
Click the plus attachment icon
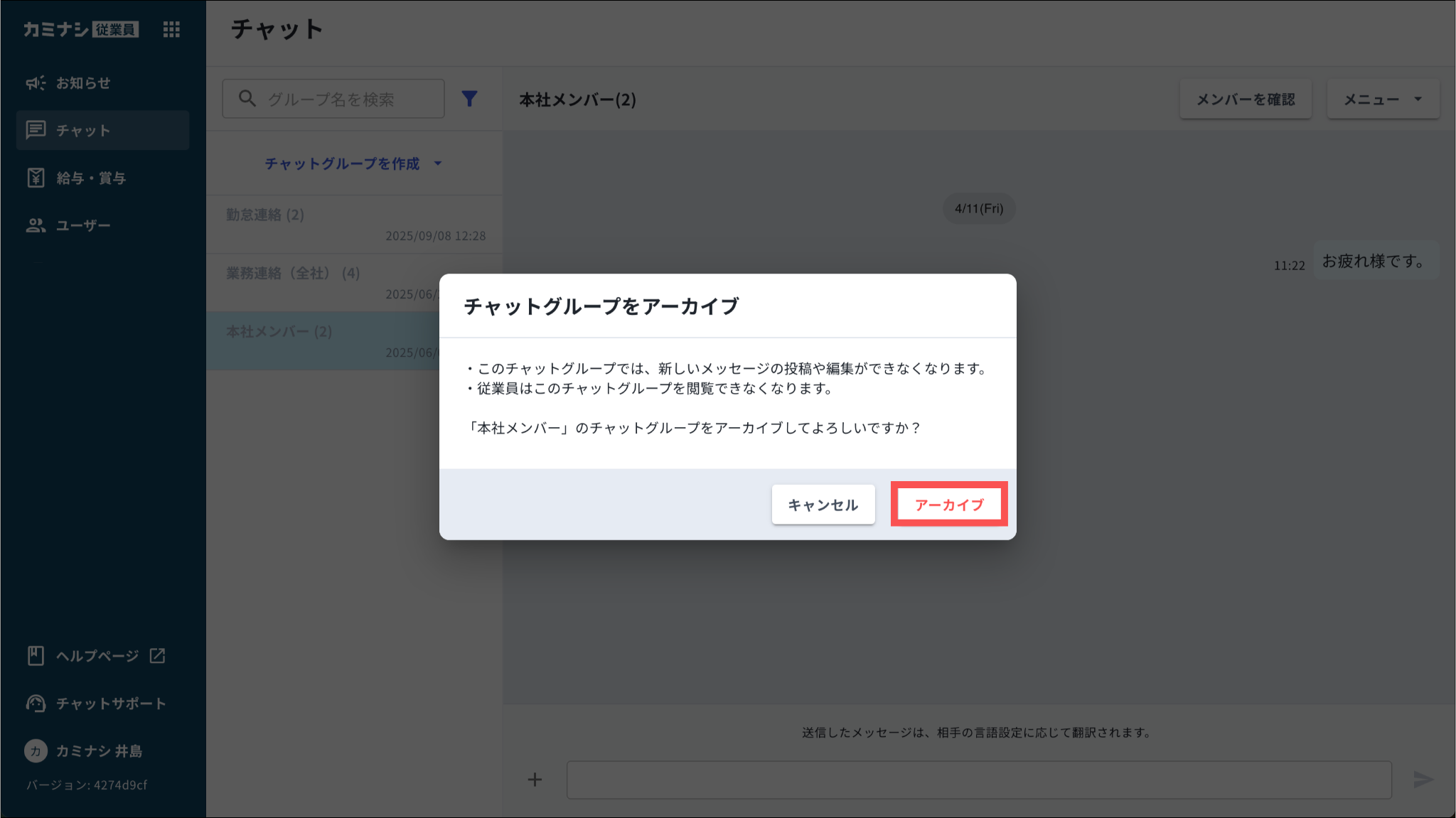[535, 780]
